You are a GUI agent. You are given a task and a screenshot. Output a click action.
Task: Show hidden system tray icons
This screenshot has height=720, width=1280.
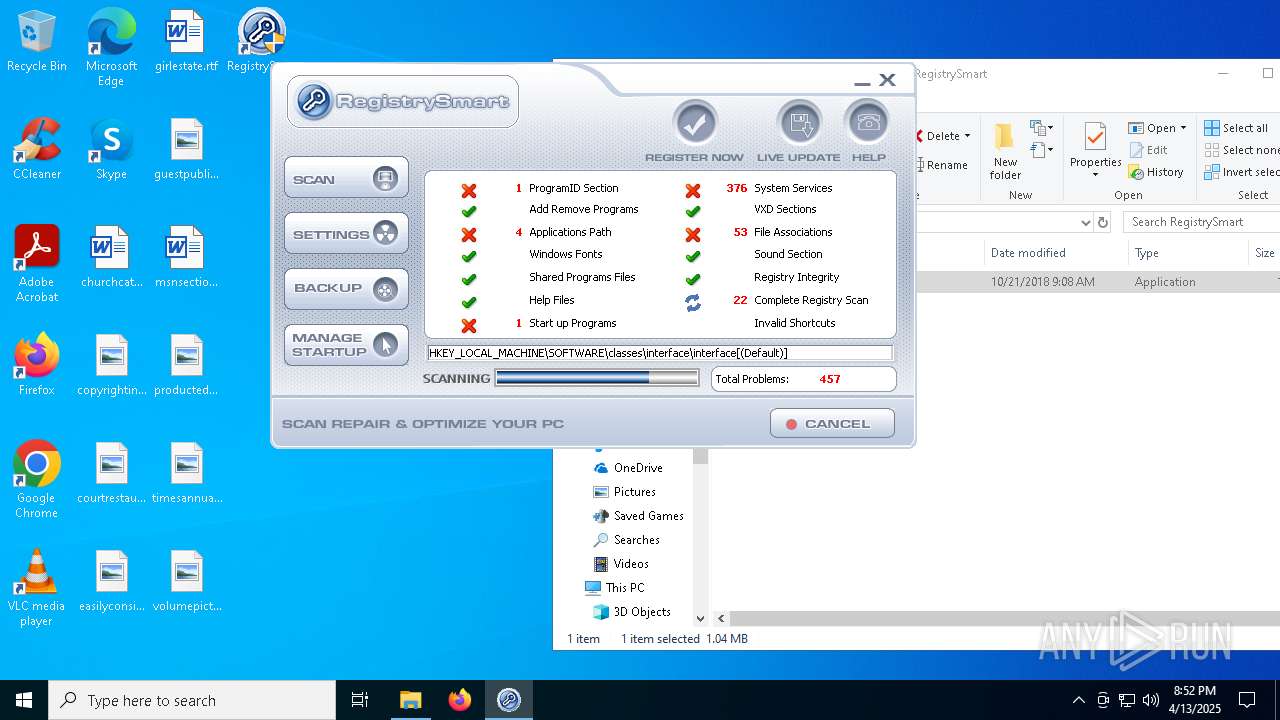pyautogui.click(x=1078, y=700)
